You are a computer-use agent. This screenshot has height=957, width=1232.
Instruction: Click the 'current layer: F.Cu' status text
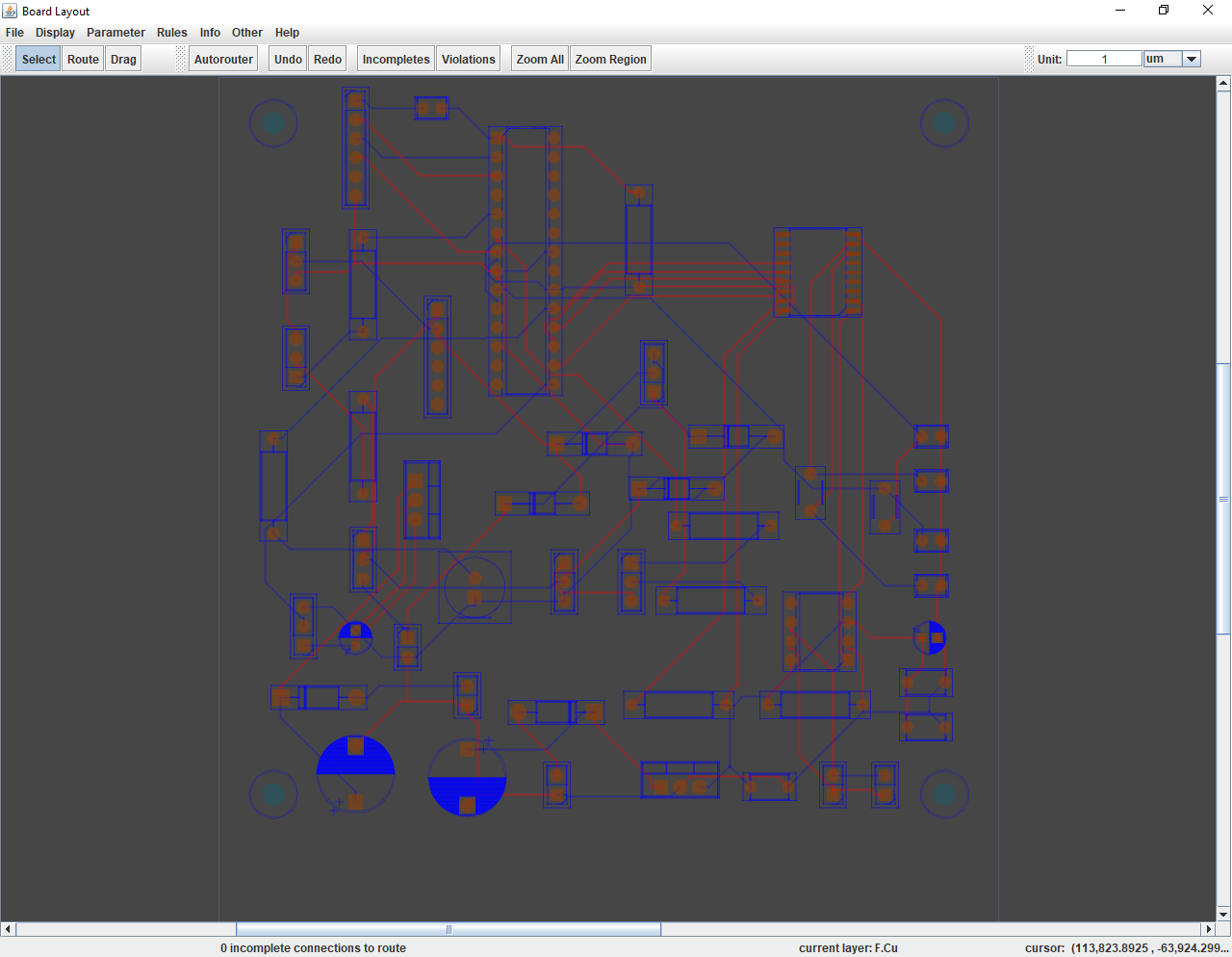[848, 948]
